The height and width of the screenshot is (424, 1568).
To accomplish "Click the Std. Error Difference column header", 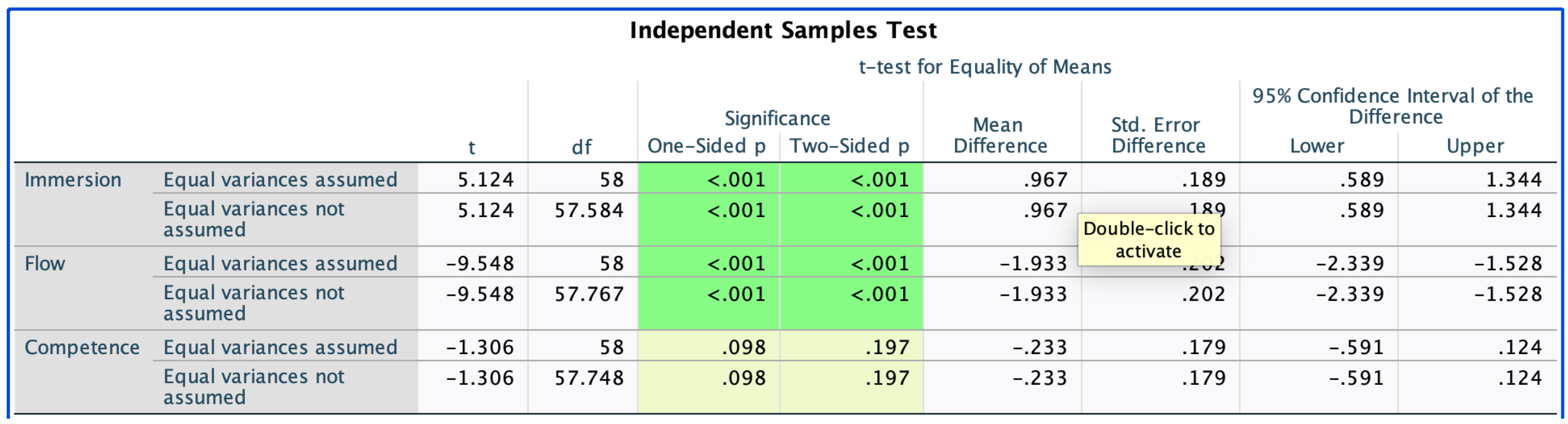I will [1158, 135].
